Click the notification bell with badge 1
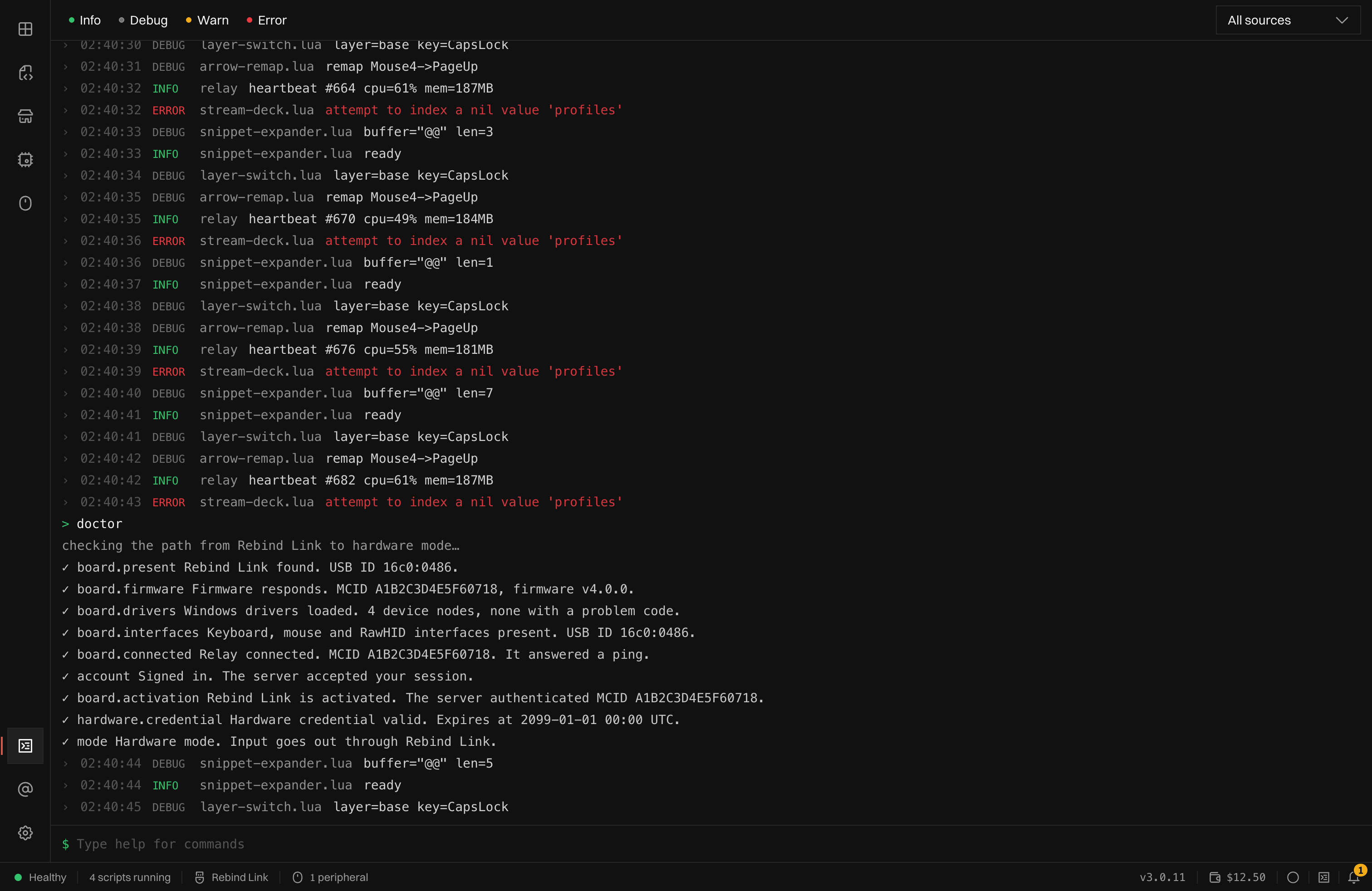Screen dimensions: 1372x891 tap(1354, 877)
